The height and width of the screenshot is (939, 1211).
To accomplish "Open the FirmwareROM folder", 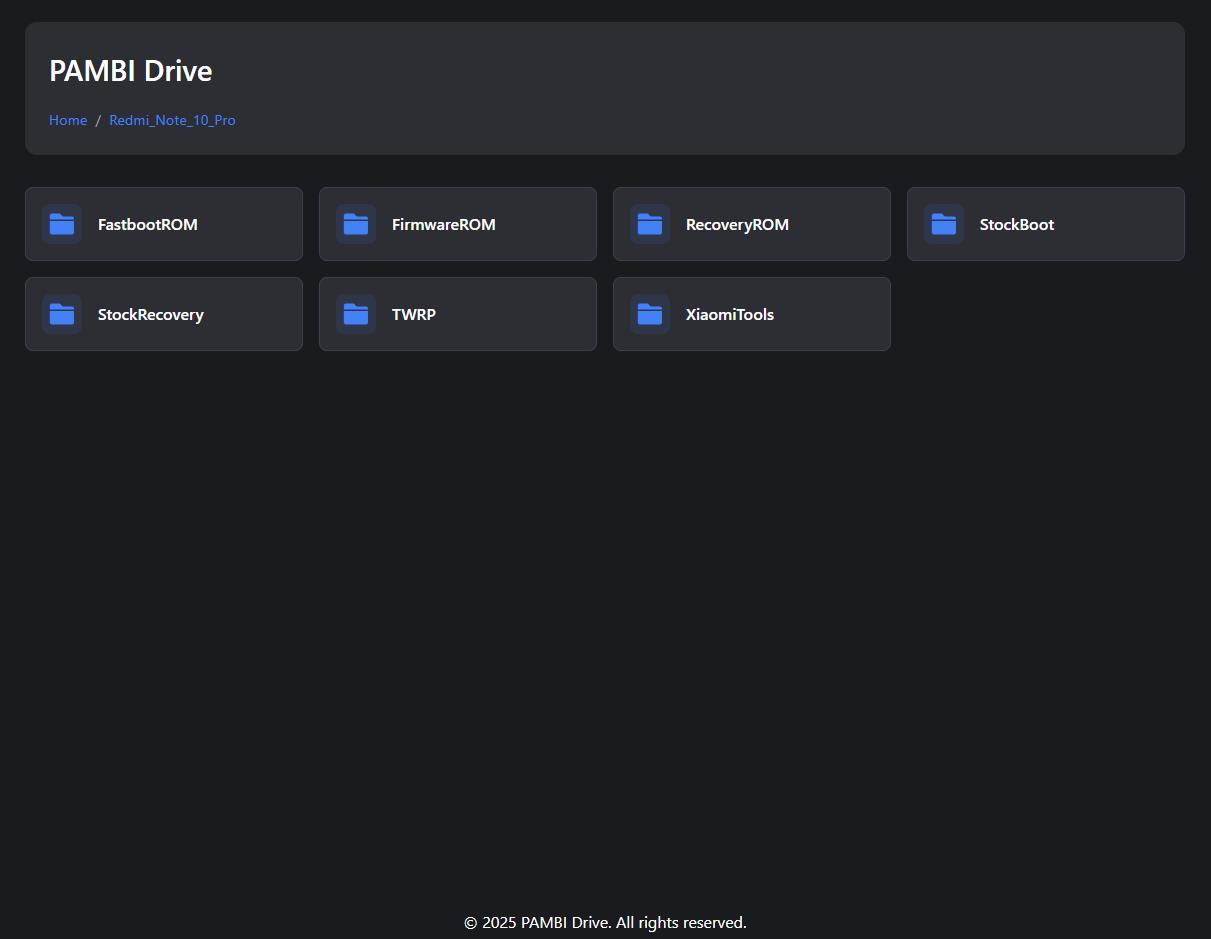I will pos(457,224).
